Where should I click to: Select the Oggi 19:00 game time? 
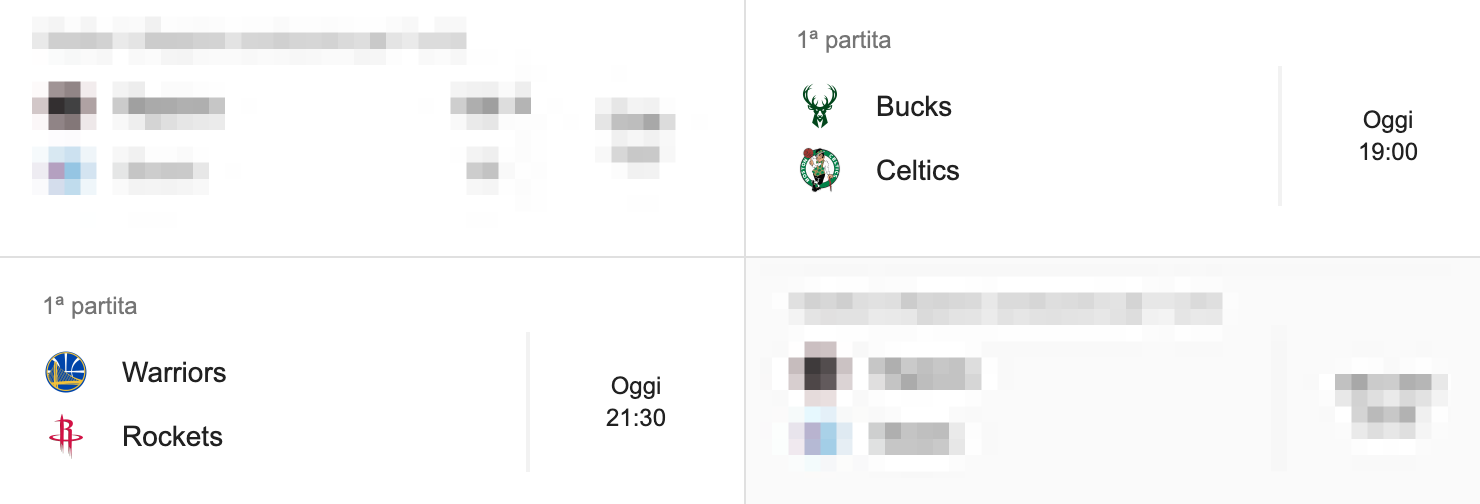click(x=1388, y=136)
